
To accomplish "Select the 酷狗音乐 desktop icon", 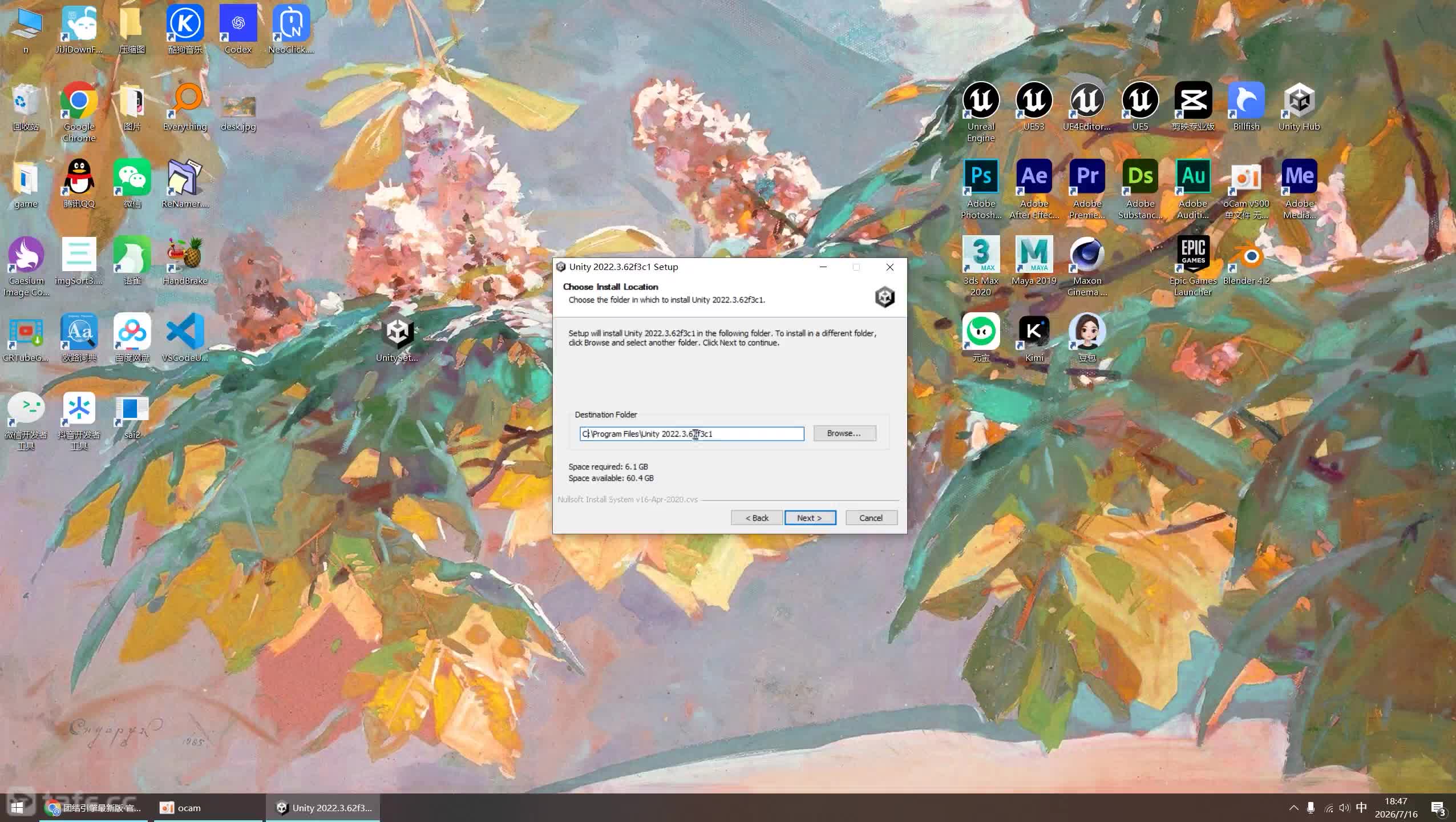I will coord(185,30).
